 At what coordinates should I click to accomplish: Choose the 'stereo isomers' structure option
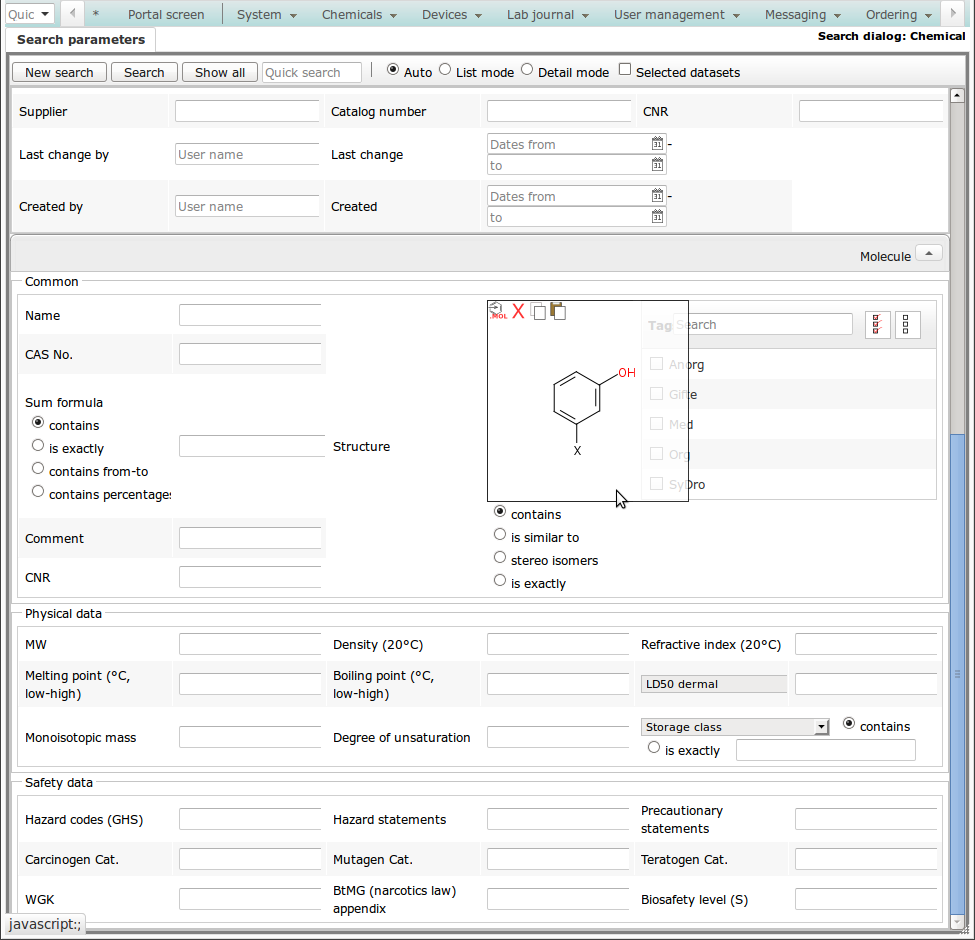pos(500,558)
